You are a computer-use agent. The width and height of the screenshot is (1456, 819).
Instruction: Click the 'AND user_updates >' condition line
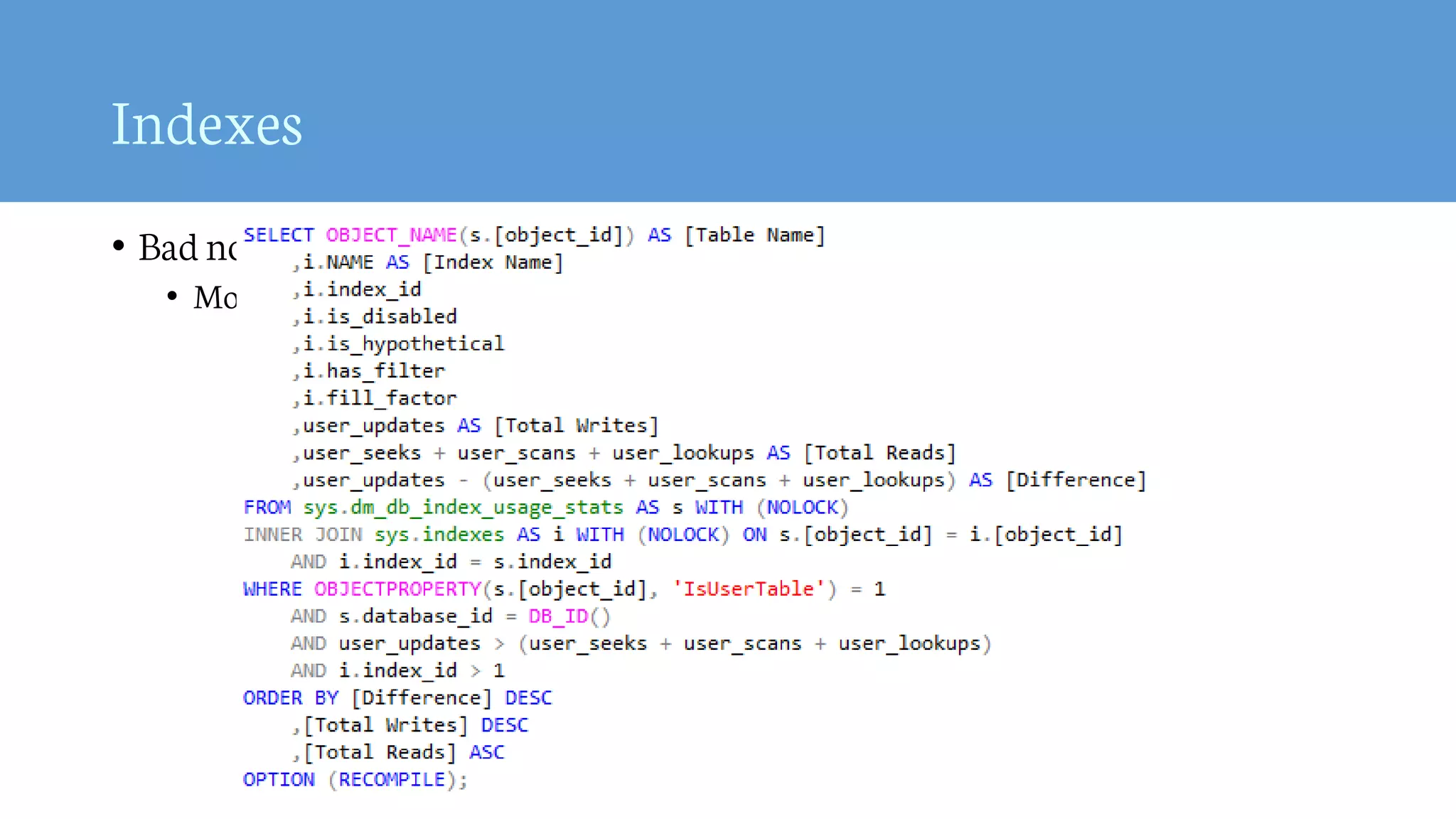[x=641, y=644]
